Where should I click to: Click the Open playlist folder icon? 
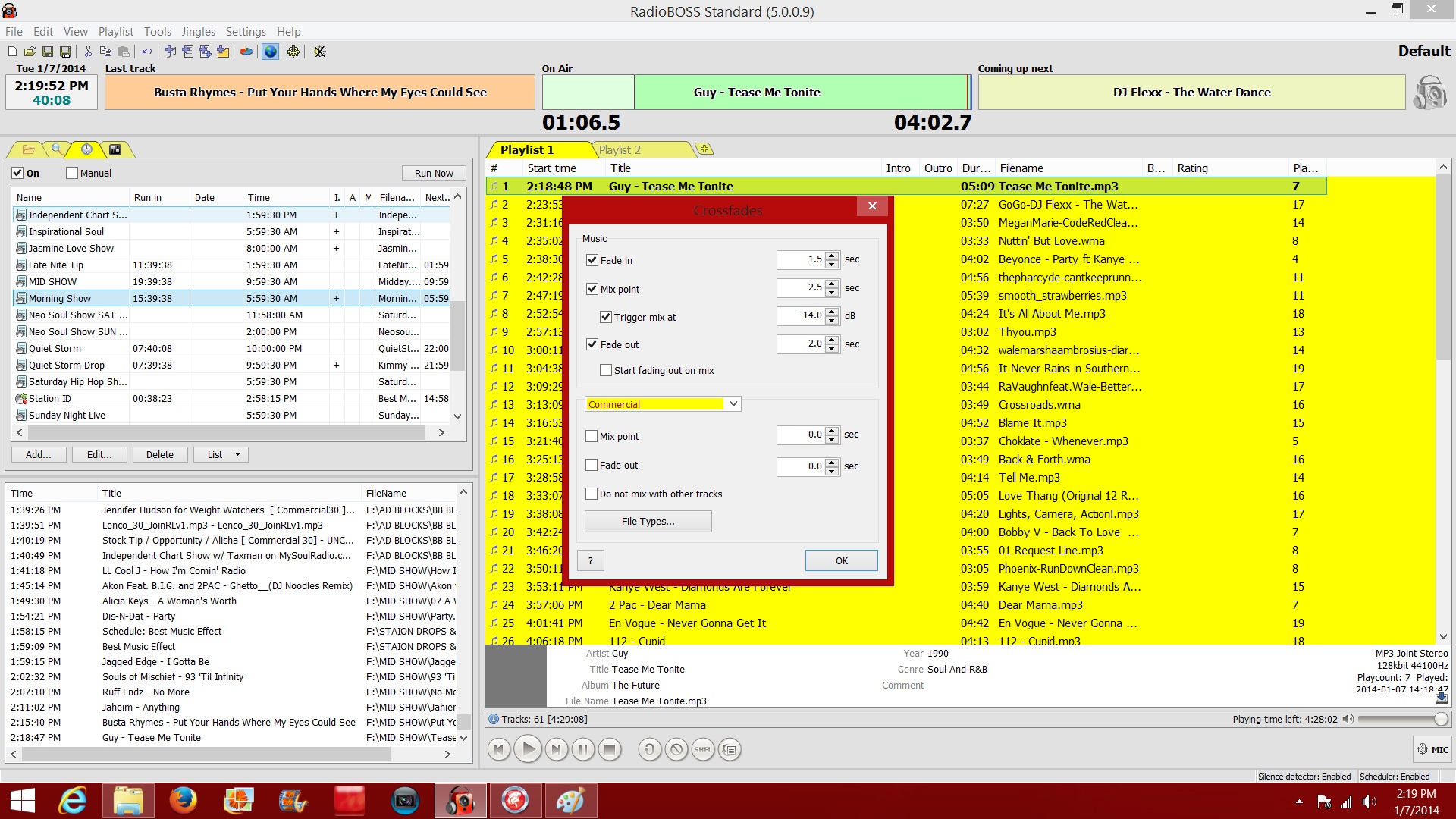point(30,52)
